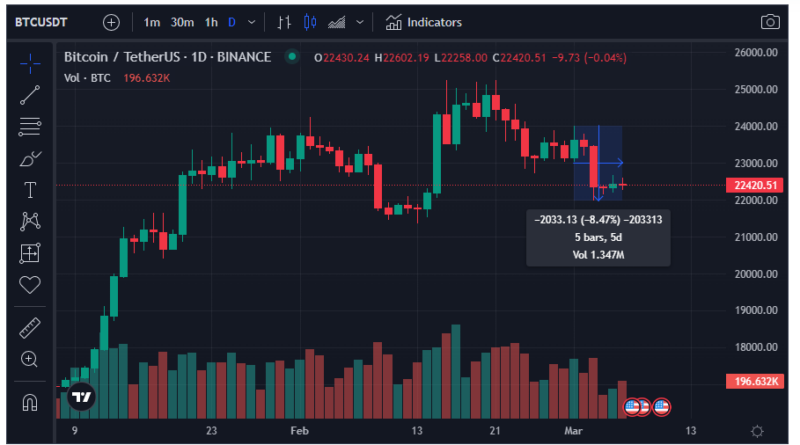
Task: Toggle magnet mode for drawings
Action: [30, 402]
